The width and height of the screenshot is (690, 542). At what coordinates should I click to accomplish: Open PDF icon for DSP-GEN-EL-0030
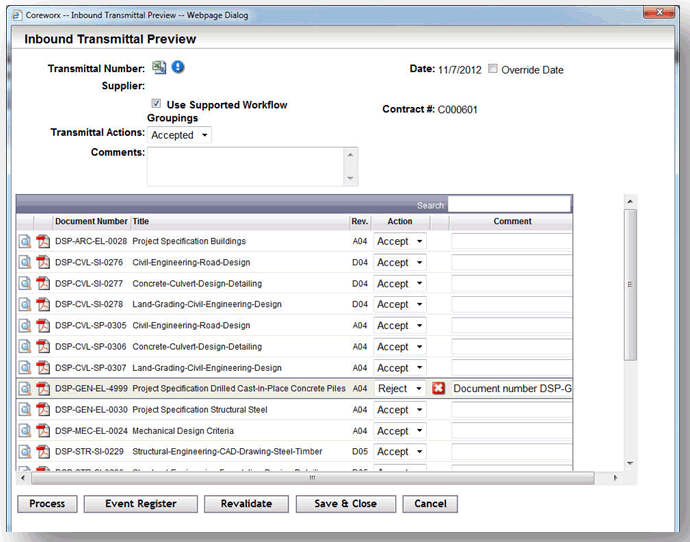[43, 410]
